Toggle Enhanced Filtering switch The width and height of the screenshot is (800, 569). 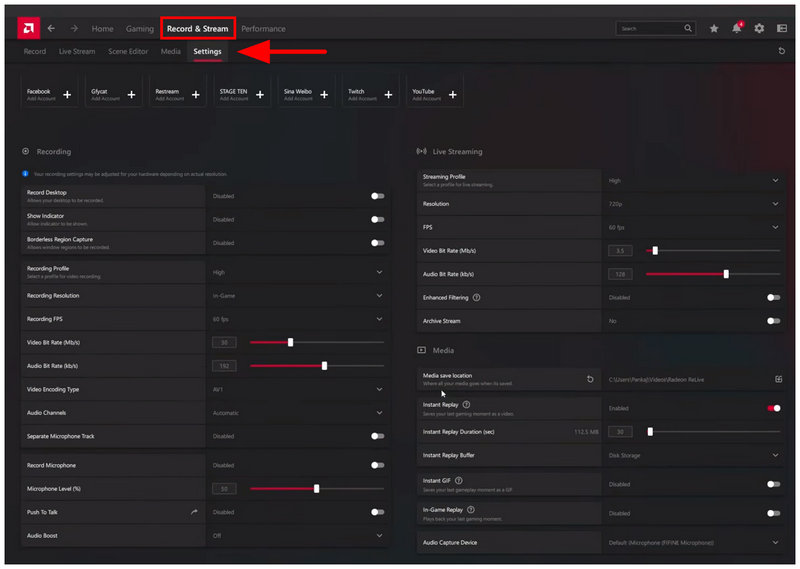(x=773, y=298)
